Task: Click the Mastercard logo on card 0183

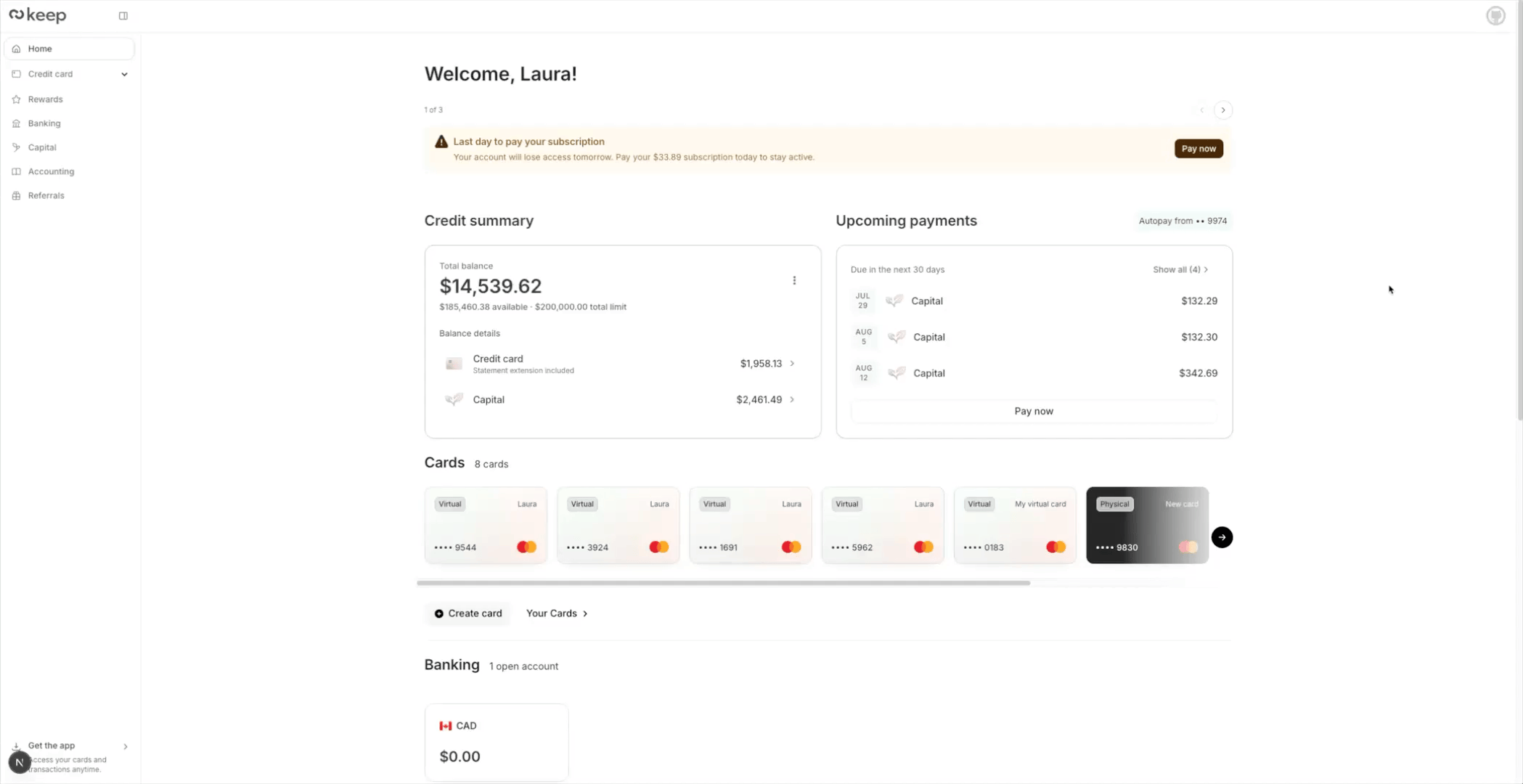Action: (x=1056, y=547)
